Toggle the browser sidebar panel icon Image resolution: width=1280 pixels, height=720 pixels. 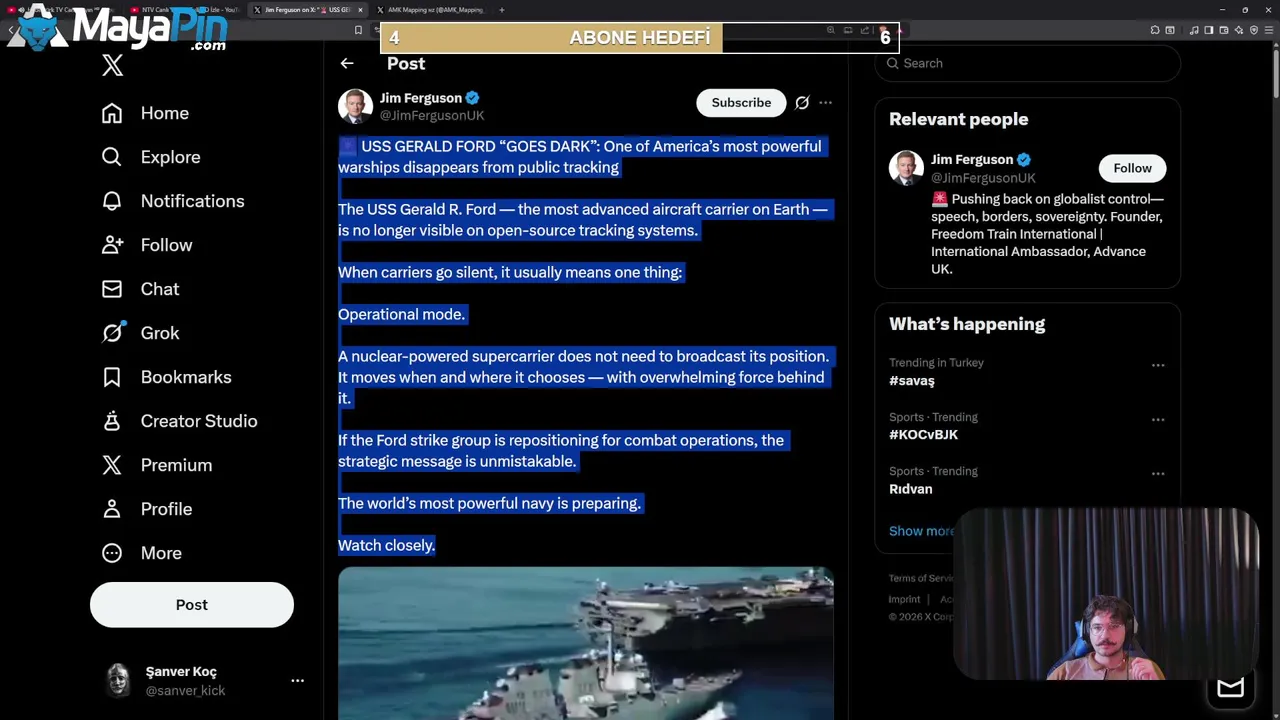tap(1208, 30)
